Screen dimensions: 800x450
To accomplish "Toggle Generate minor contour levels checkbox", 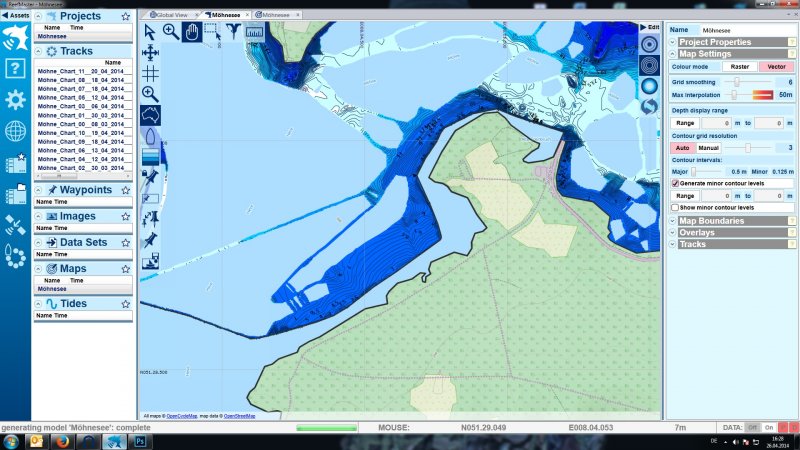I will tap(675, 184).
